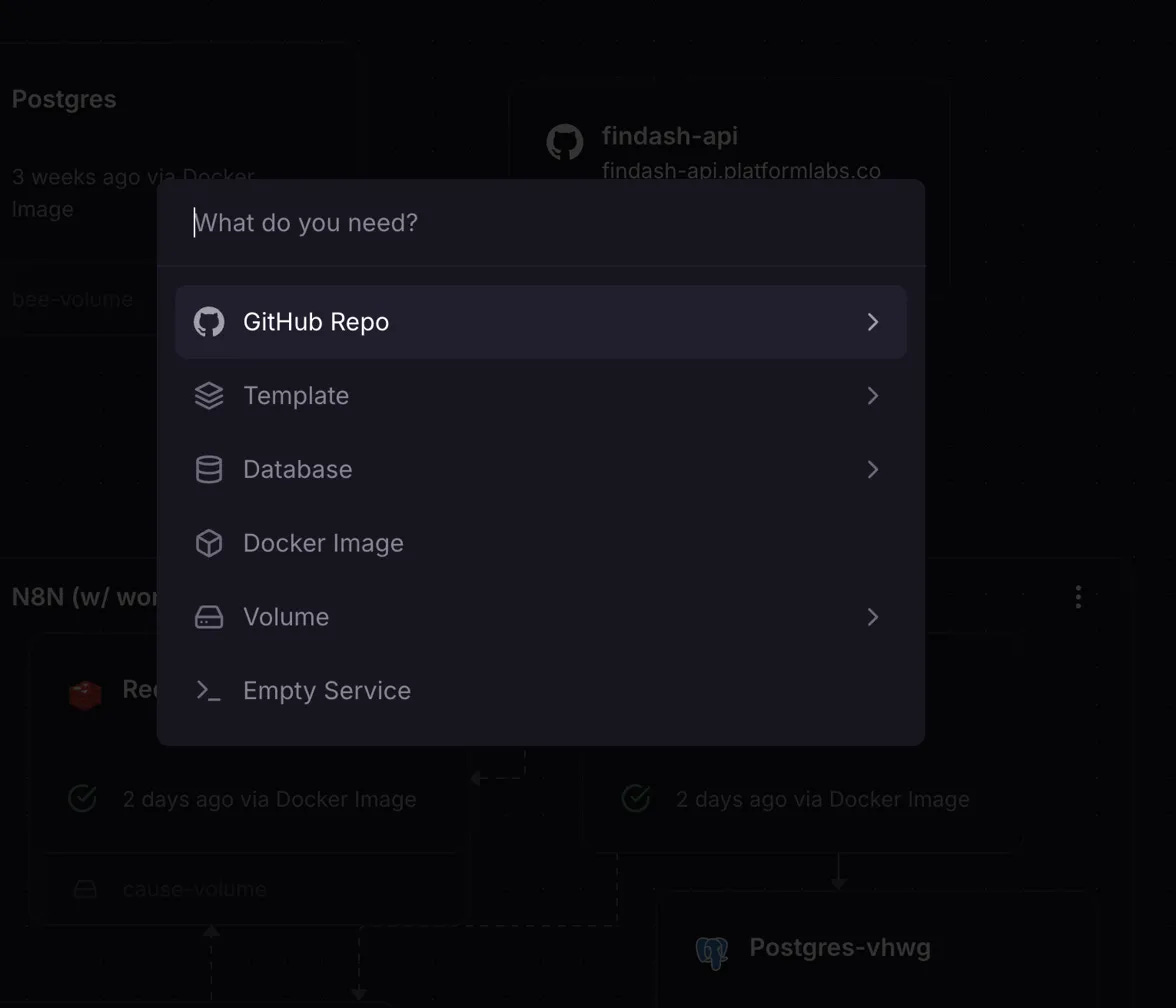Click the bee-volume label
1176x1008 pixels.
click(72, 299)
